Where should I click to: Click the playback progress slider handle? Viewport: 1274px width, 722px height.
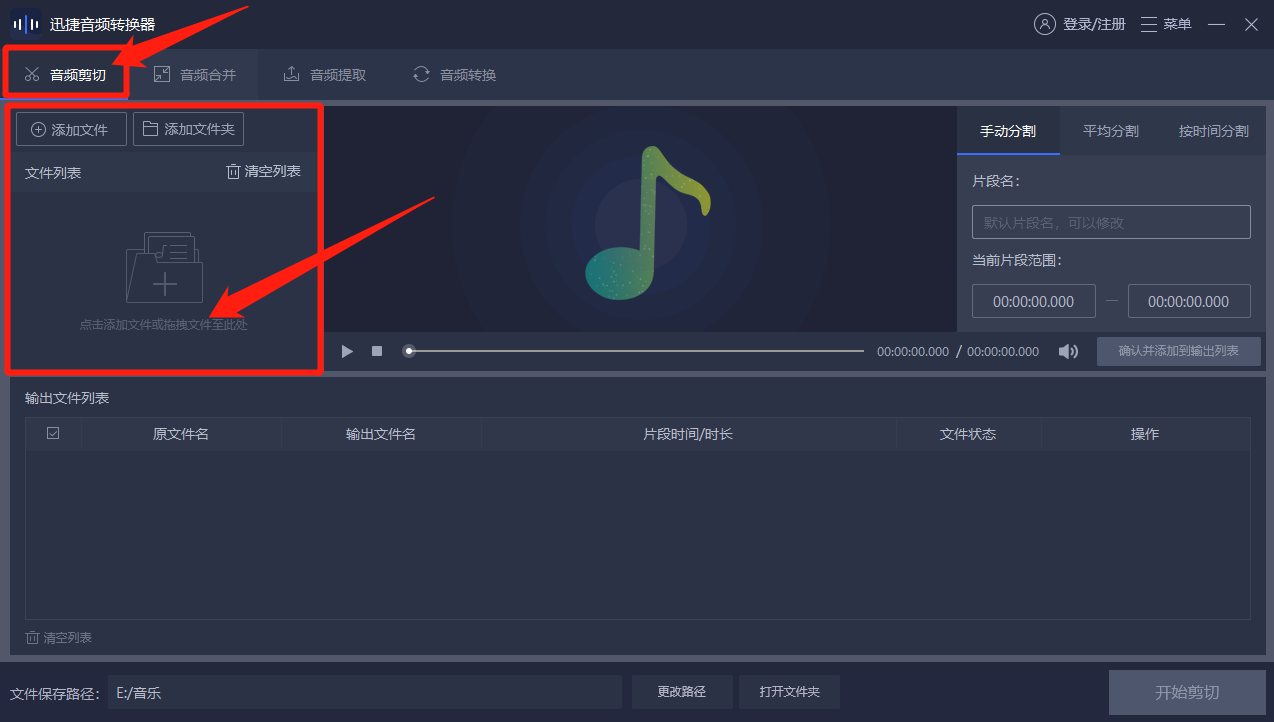pyautogui.click(x=409, y=351)
